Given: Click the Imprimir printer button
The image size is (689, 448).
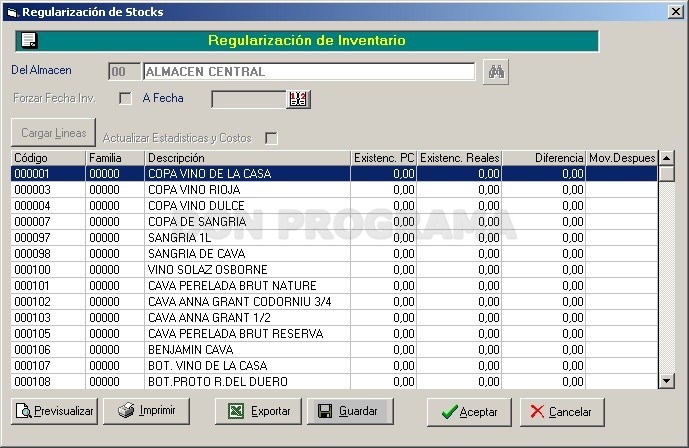Looking at the screenshot, I should [x=146, y=411].
